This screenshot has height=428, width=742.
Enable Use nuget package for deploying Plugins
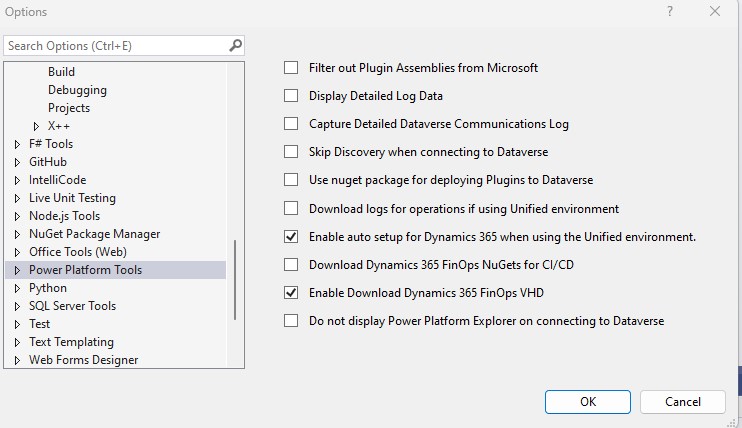291,180
